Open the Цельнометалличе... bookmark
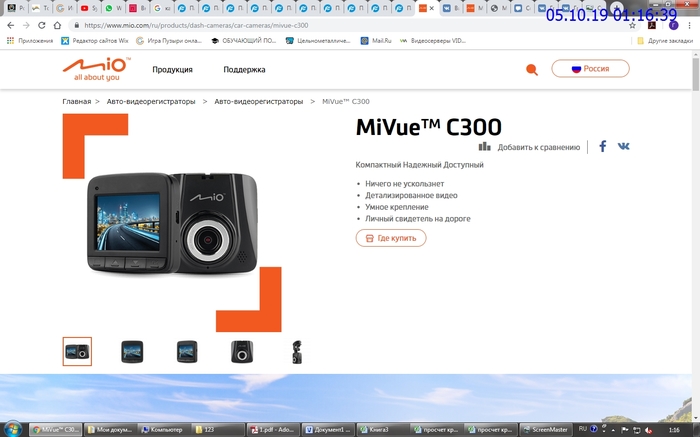The image size is (700, 437). tap(318, 41)
